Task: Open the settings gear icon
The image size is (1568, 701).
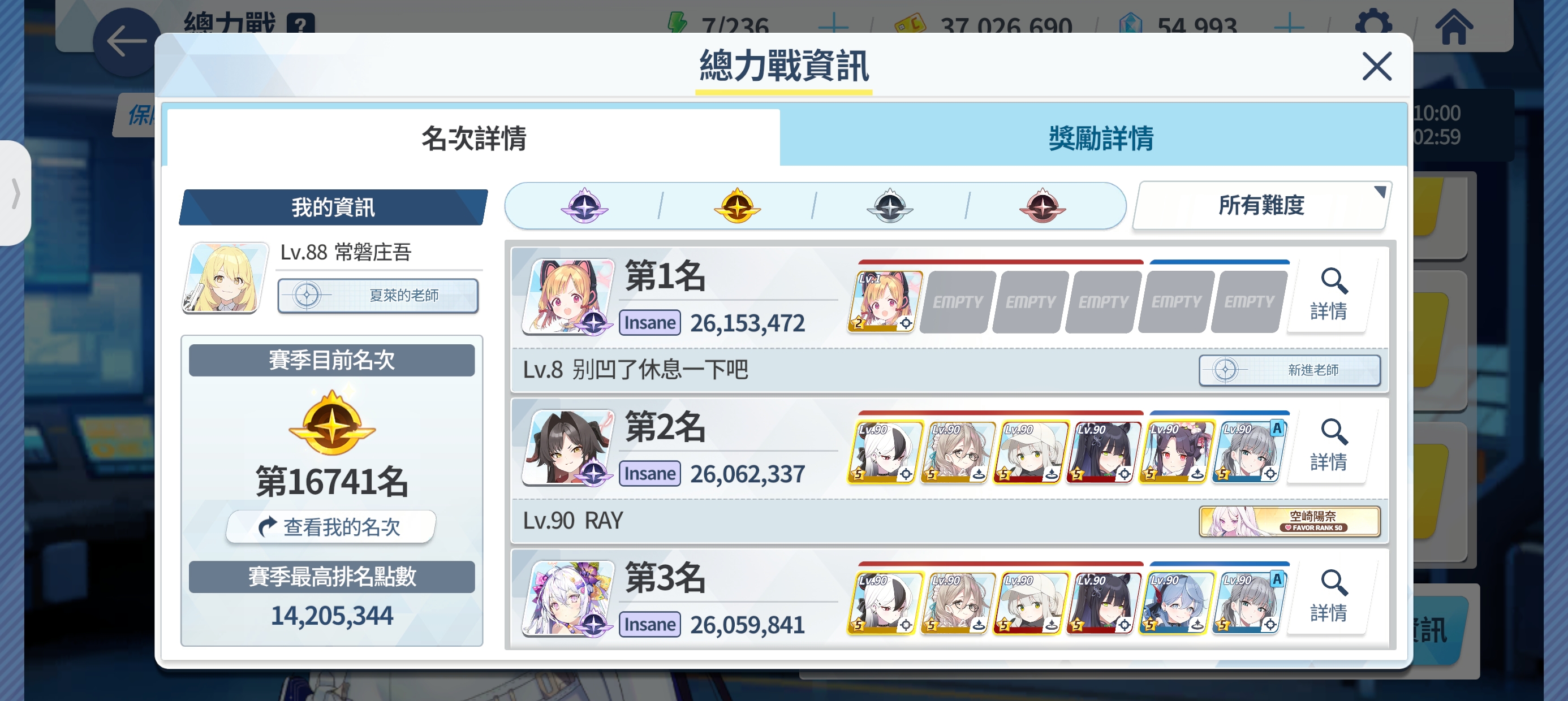Action: click(1374, 25)
